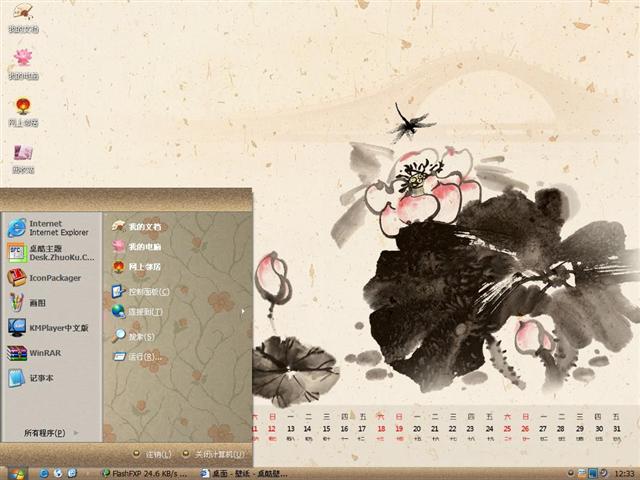The width and height of the screenshot is (640, 480).
Task: Launch Internet Explorer from the start menu
Action: coord(49,228)
